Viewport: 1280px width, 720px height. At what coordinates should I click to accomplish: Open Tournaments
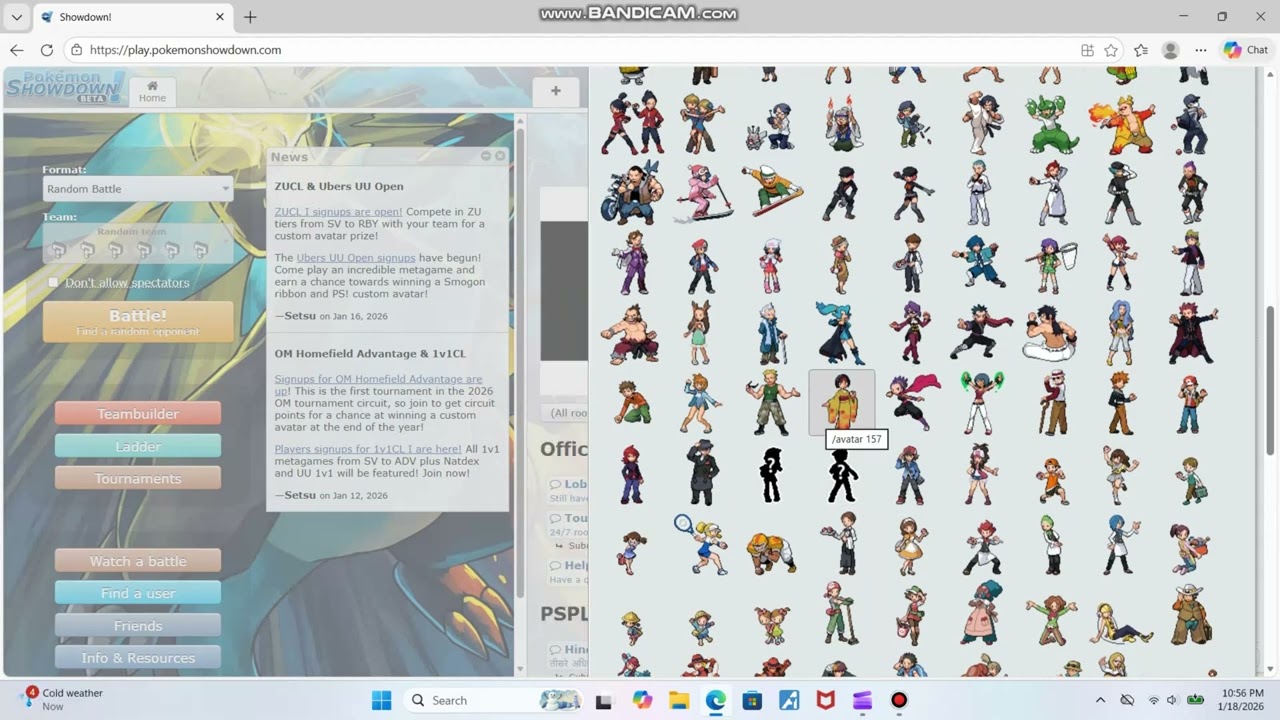click(x=138, y=479)
